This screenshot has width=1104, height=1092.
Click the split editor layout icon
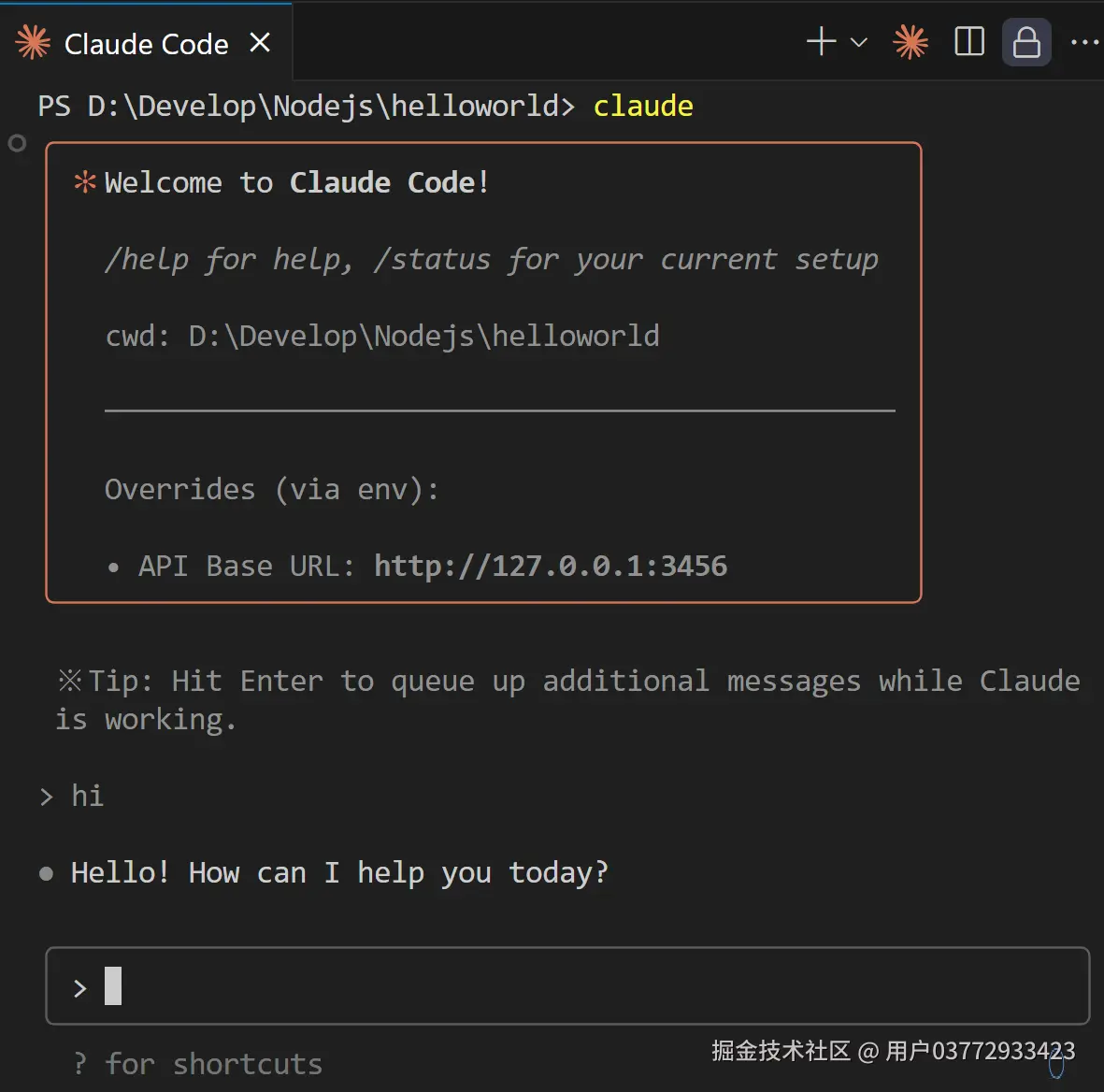tap(969, 42)
